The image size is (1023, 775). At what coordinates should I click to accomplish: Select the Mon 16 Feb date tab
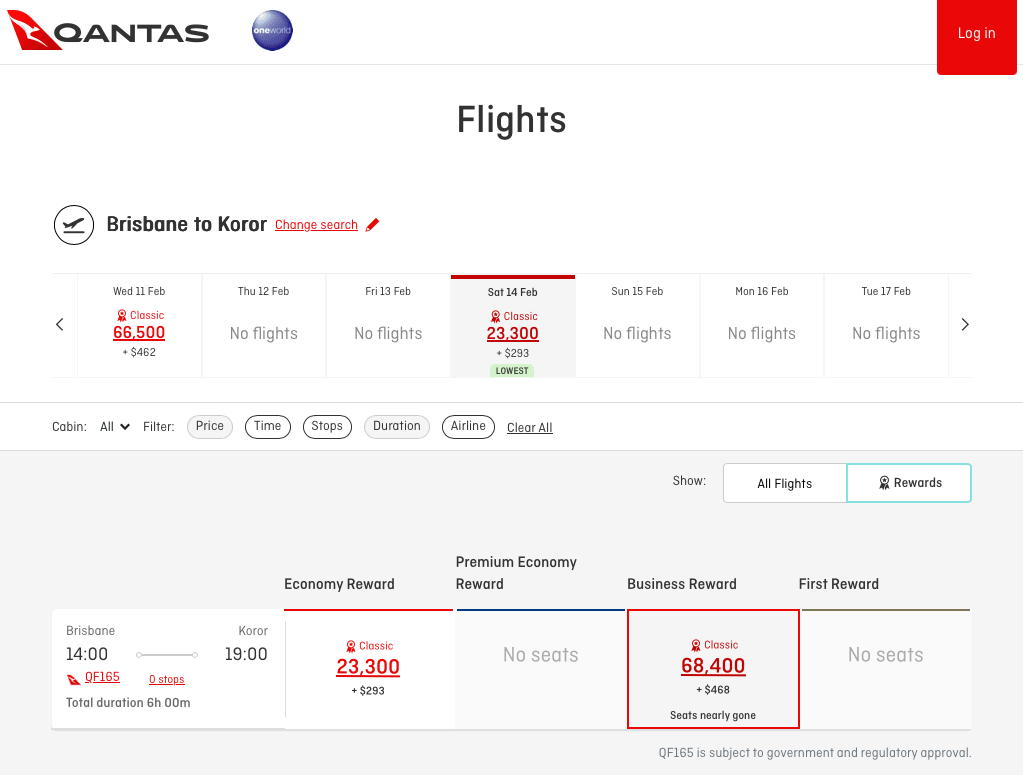(762, 325)
